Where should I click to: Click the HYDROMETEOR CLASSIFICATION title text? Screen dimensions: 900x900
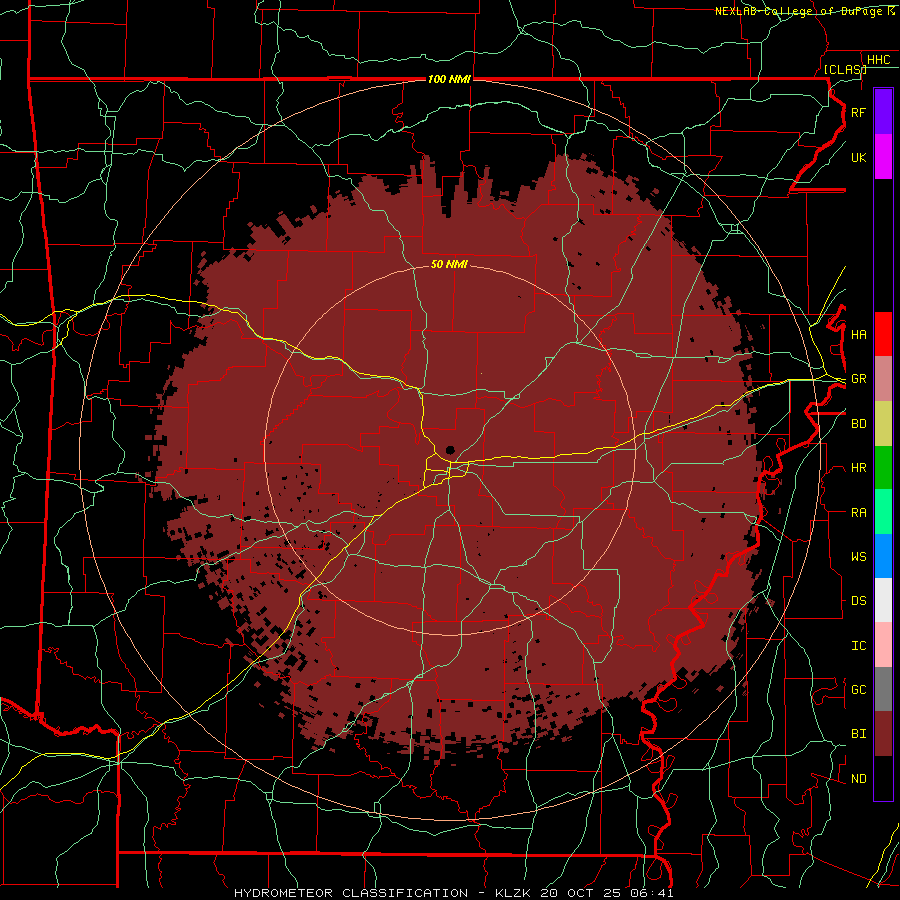[x=351, y=893]
